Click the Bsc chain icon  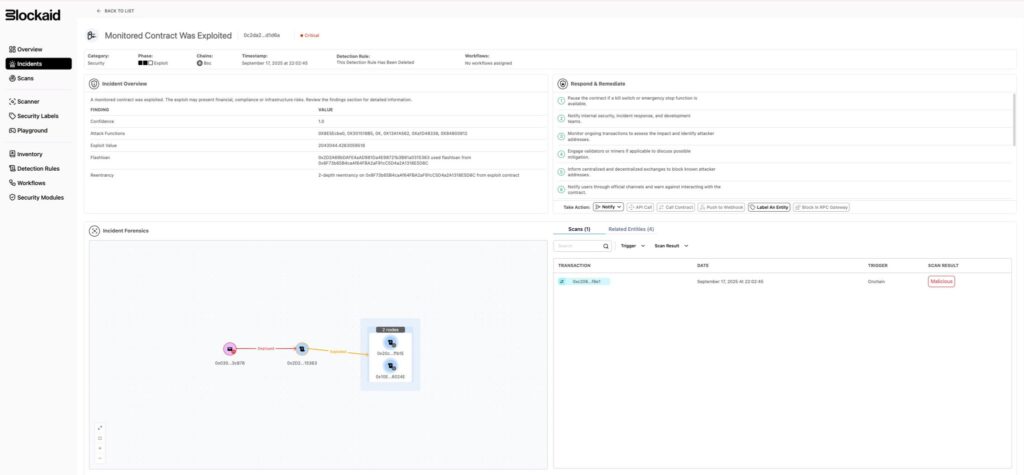coord(200,63)
